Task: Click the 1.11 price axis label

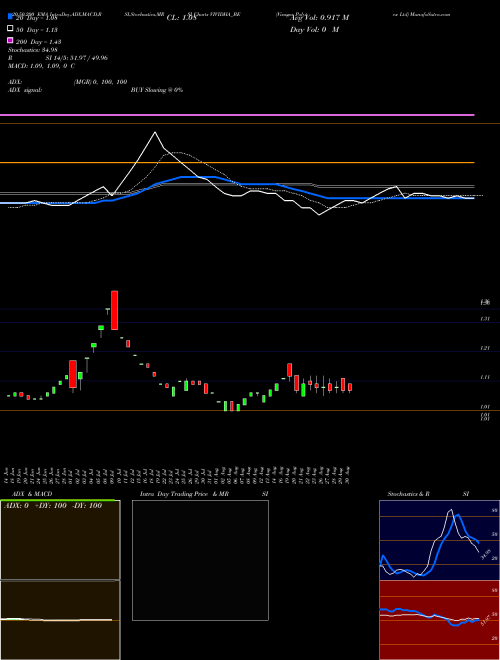Action: pyautogui.click(x=485, y=377)
